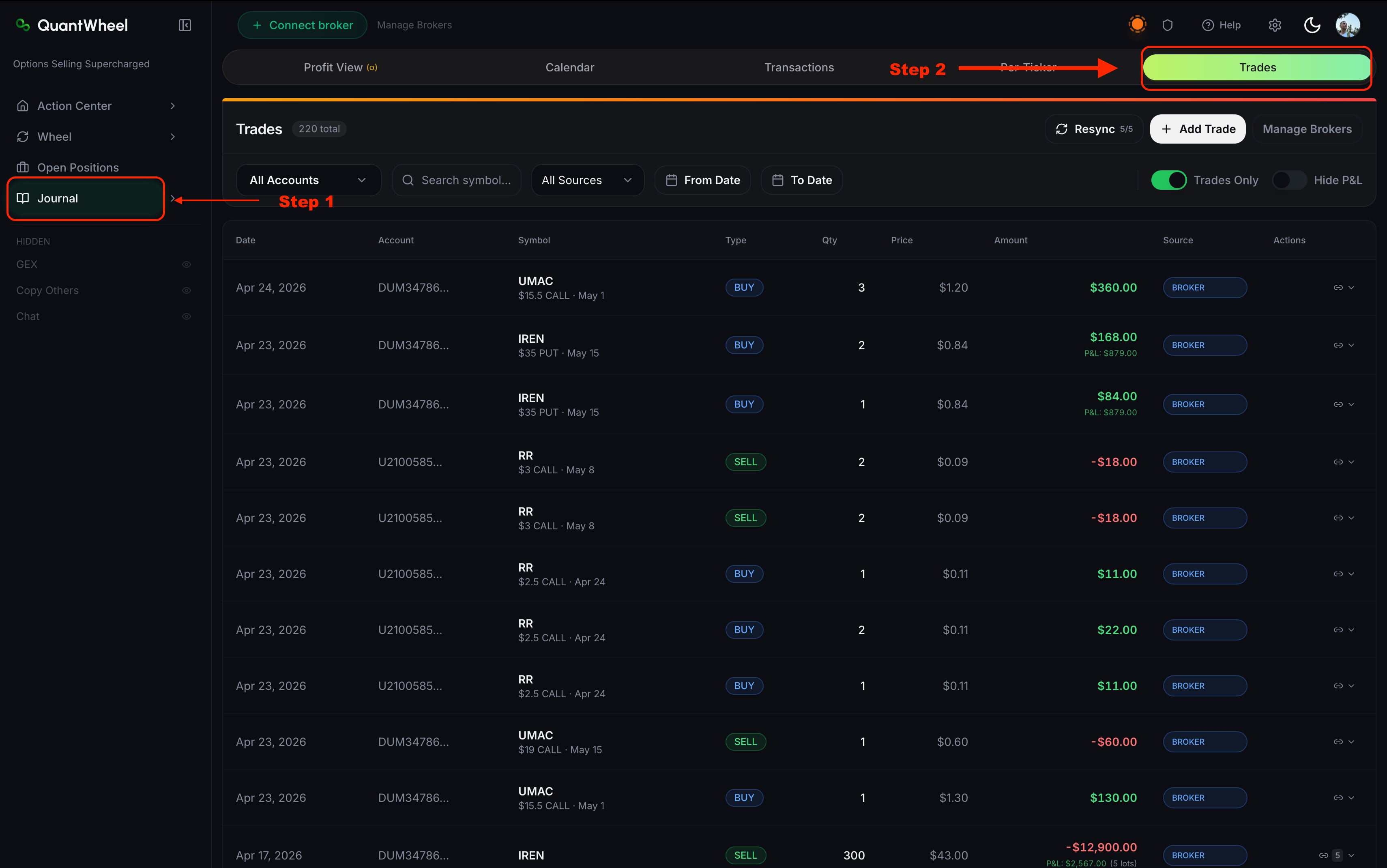Screen dimensions: 1387x868
Task: Click the From Date calendar icon
Action: pos(672,180)
